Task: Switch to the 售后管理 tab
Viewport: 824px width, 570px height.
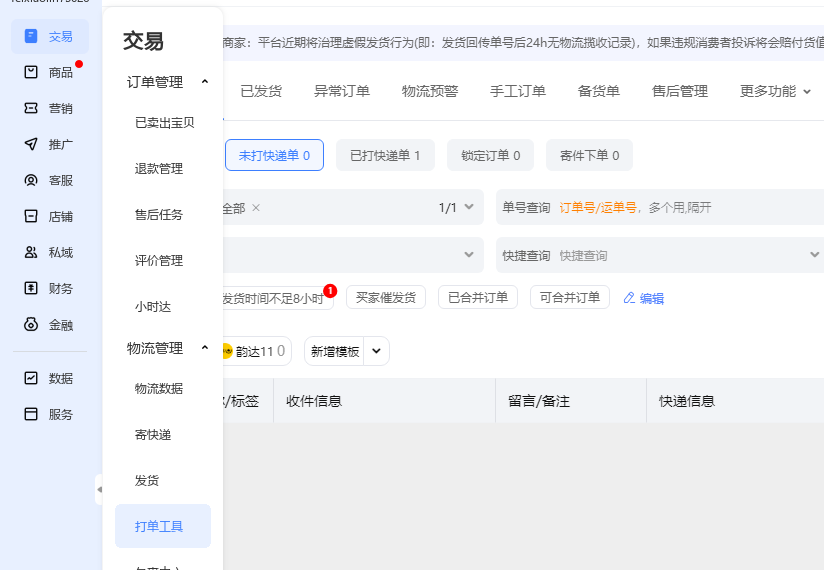Action: point(679,91)
